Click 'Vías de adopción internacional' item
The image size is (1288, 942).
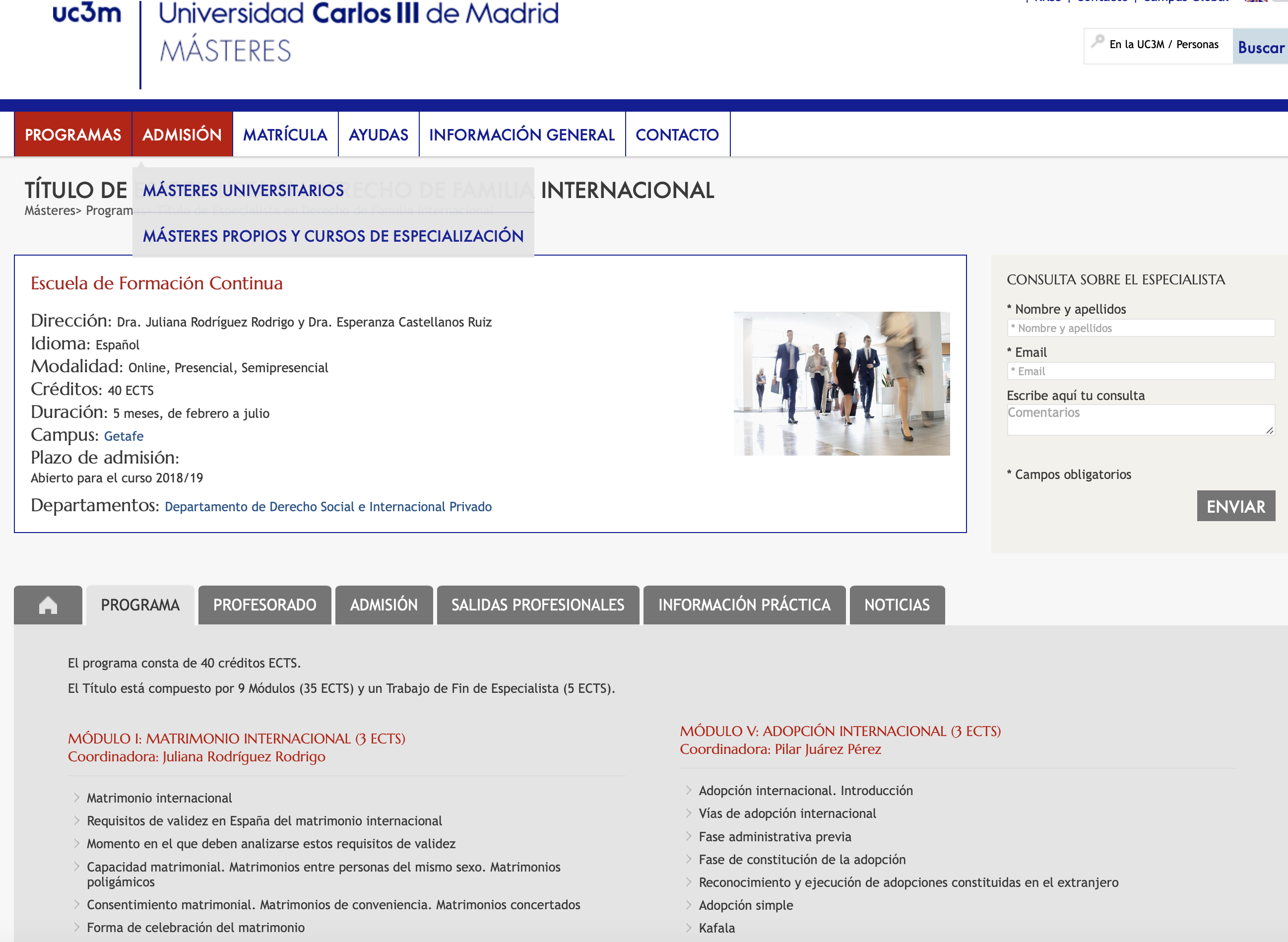(x=787, y=813)
